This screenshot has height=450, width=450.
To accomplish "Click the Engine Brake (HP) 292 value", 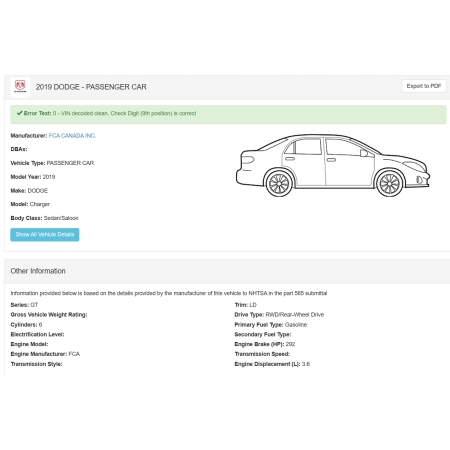I will point(290,344).
